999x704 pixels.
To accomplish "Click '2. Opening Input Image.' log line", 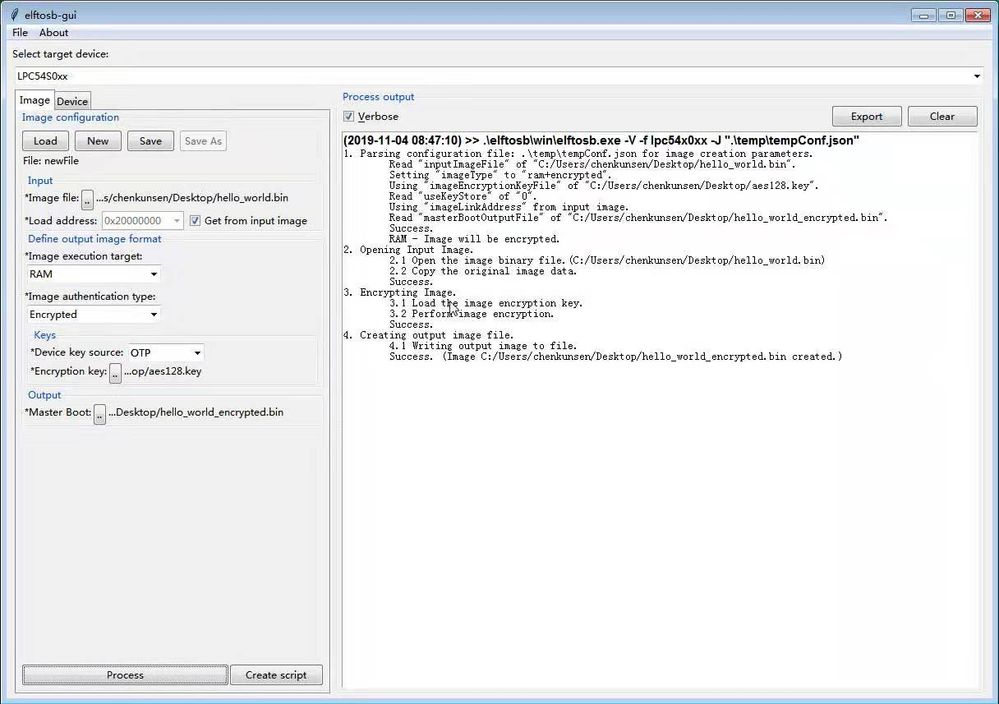I will [408, 250].
